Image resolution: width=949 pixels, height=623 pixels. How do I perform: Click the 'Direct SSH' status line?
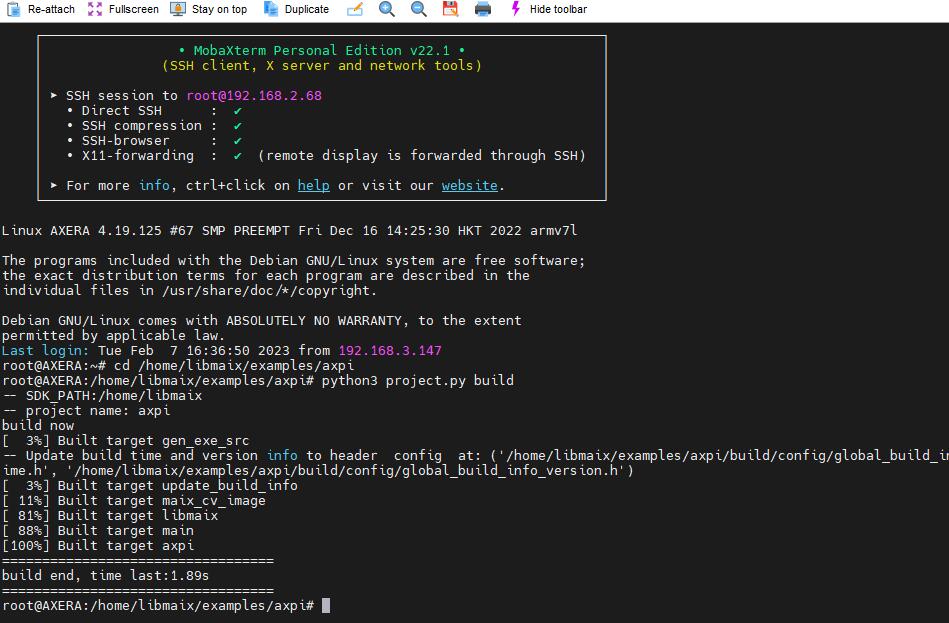click(154, 111)
